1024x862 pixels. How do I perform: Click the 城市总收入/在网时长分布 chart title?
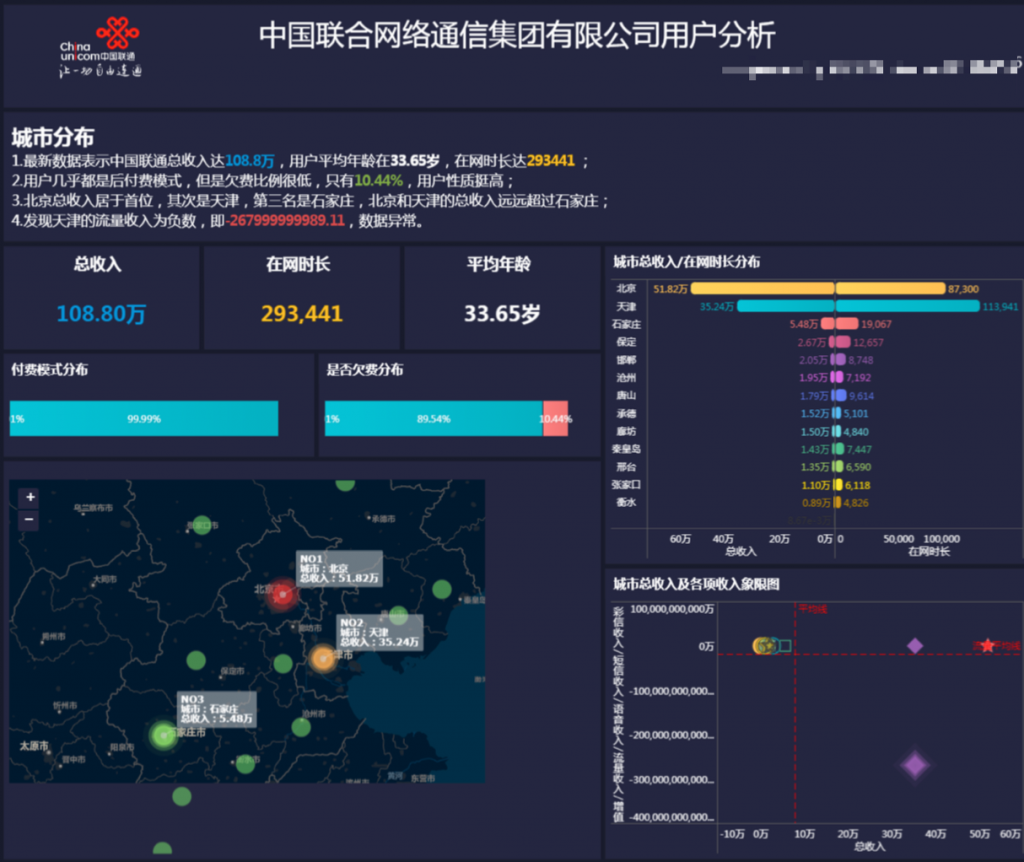click(x=686, y=263)
